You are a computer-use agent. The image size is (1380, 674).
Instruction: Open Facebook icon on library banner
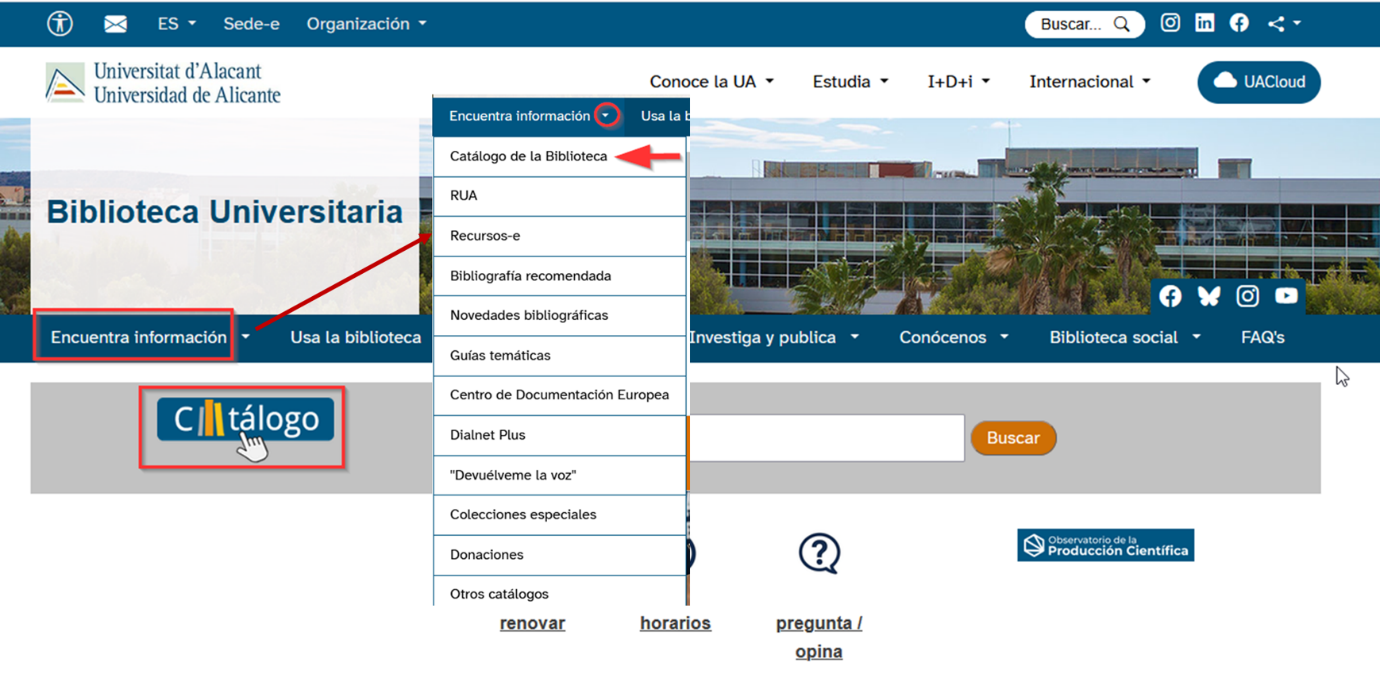pos(1170,296)
